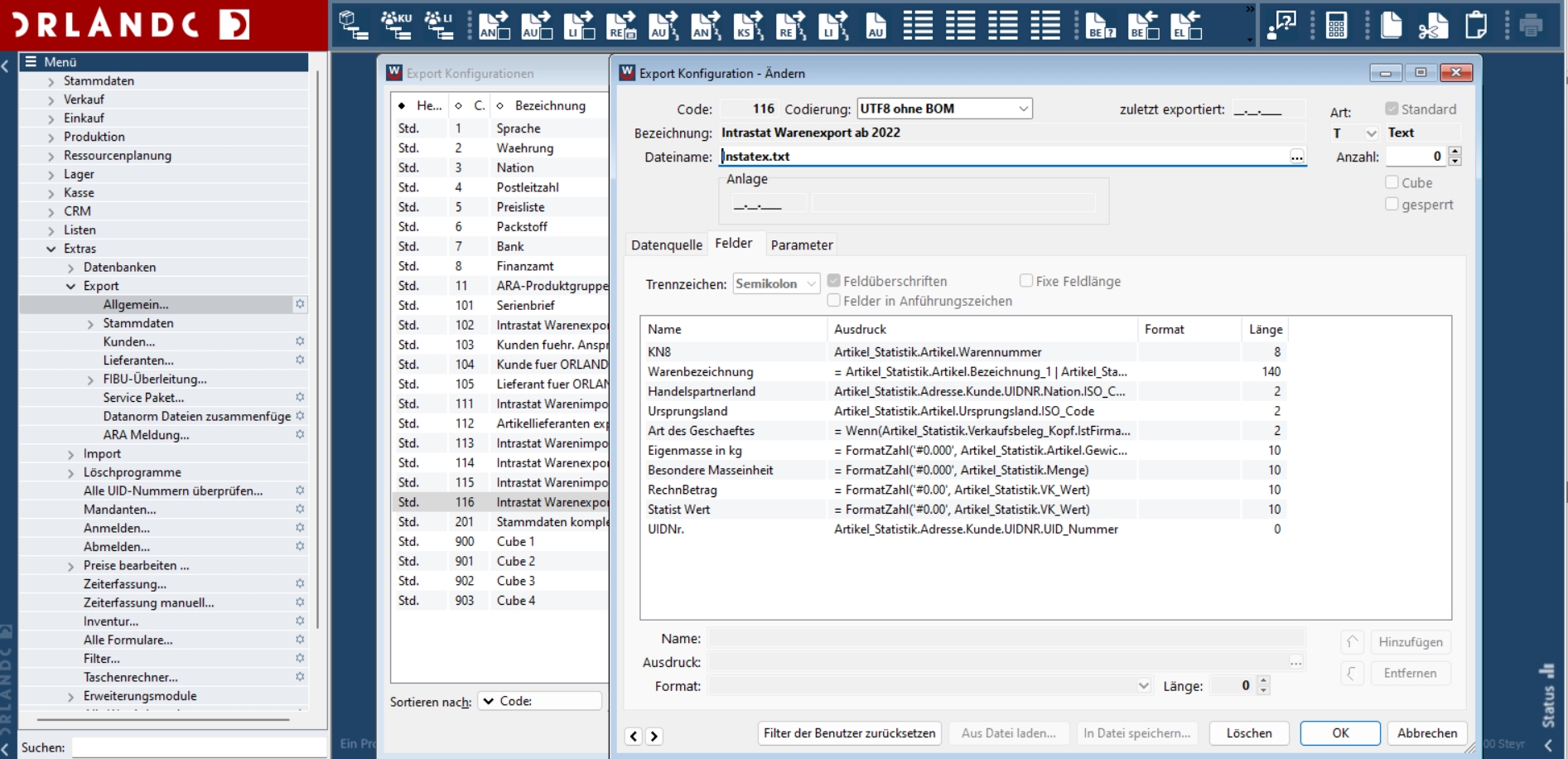The image size is (1568, 759).
Task: Open the article structure tree toolbar icon
Action: [x=354, y=26]
